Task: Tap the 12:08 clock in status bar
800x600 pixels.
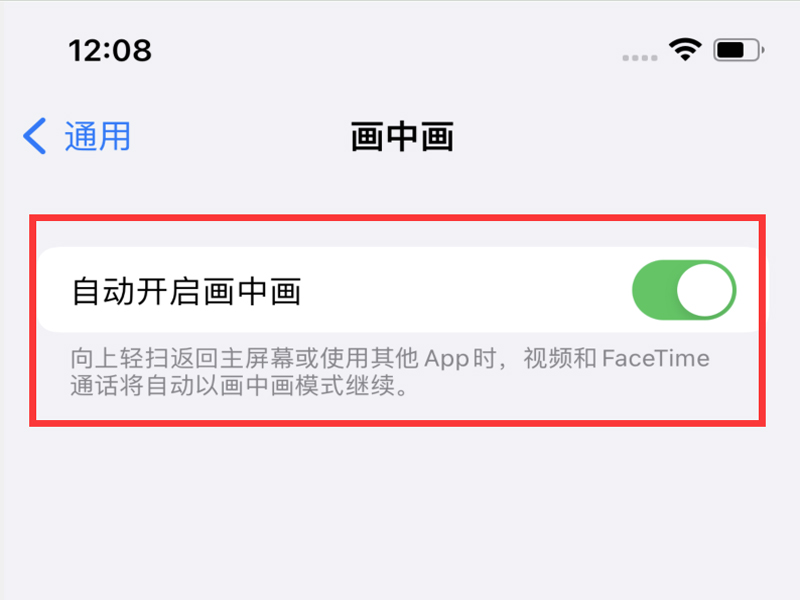Action: 110,51
